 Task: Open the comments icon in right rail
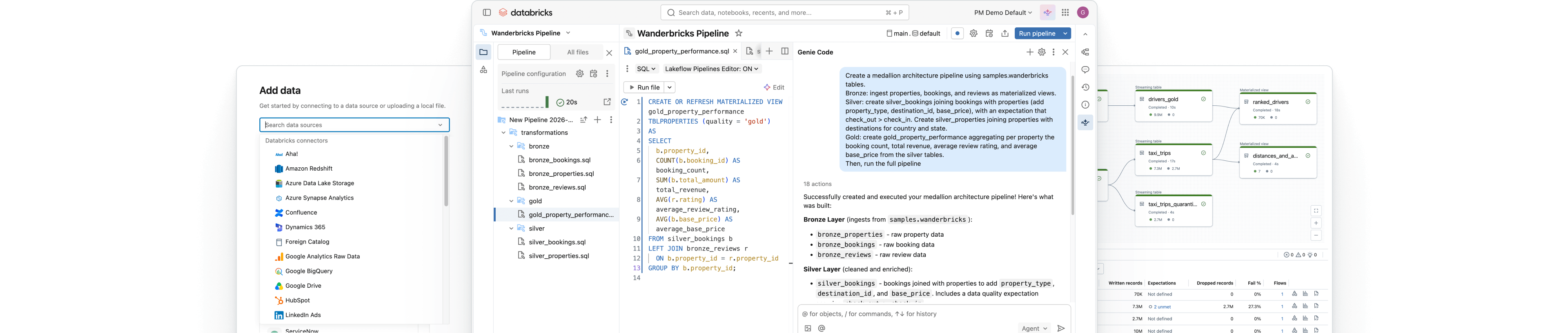(1085, 70)
